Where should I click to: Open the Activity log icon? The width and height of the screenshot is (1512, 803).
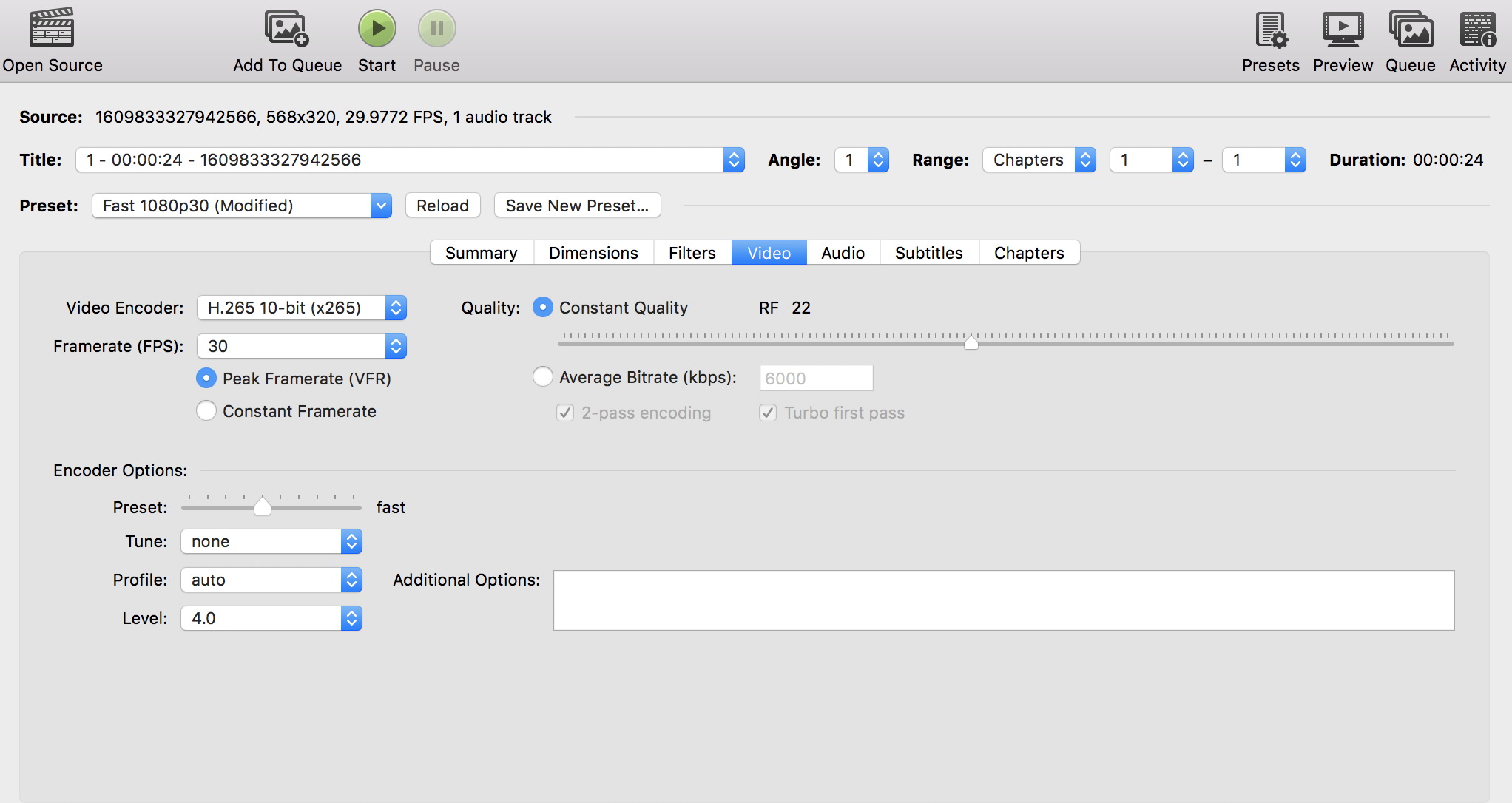coord(1477,30)
